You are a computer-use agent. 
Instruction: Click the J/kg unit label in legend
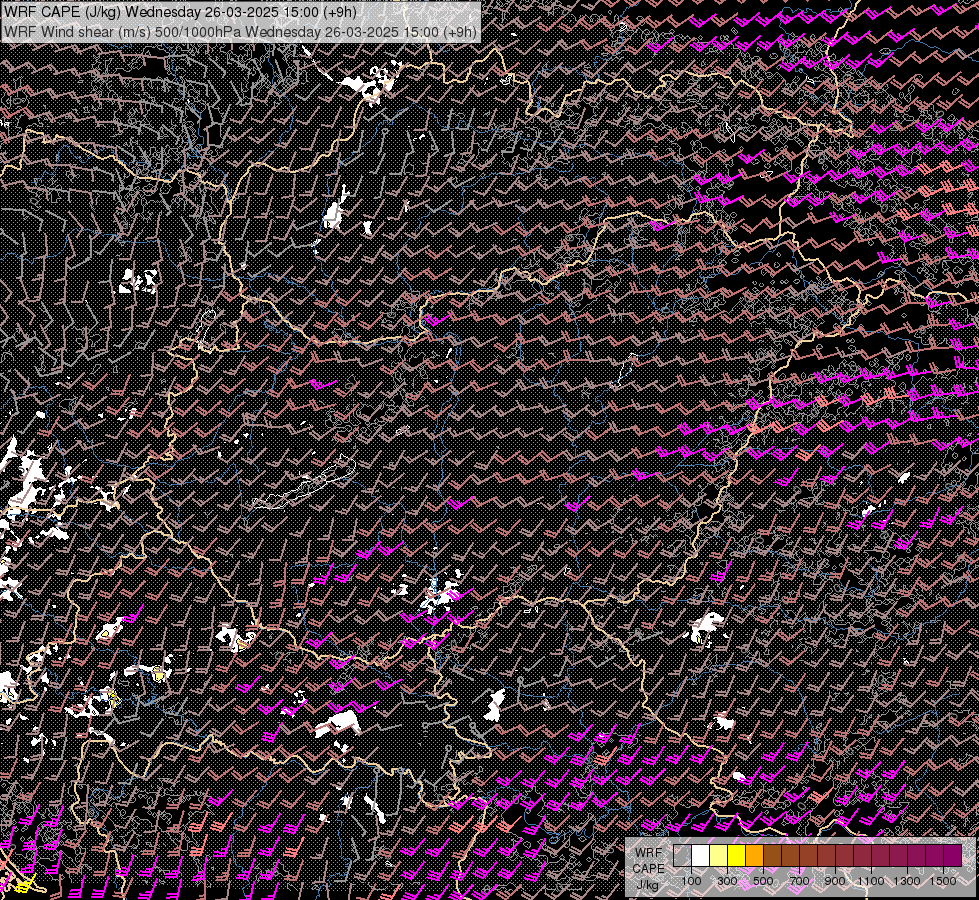click(647, 885)
